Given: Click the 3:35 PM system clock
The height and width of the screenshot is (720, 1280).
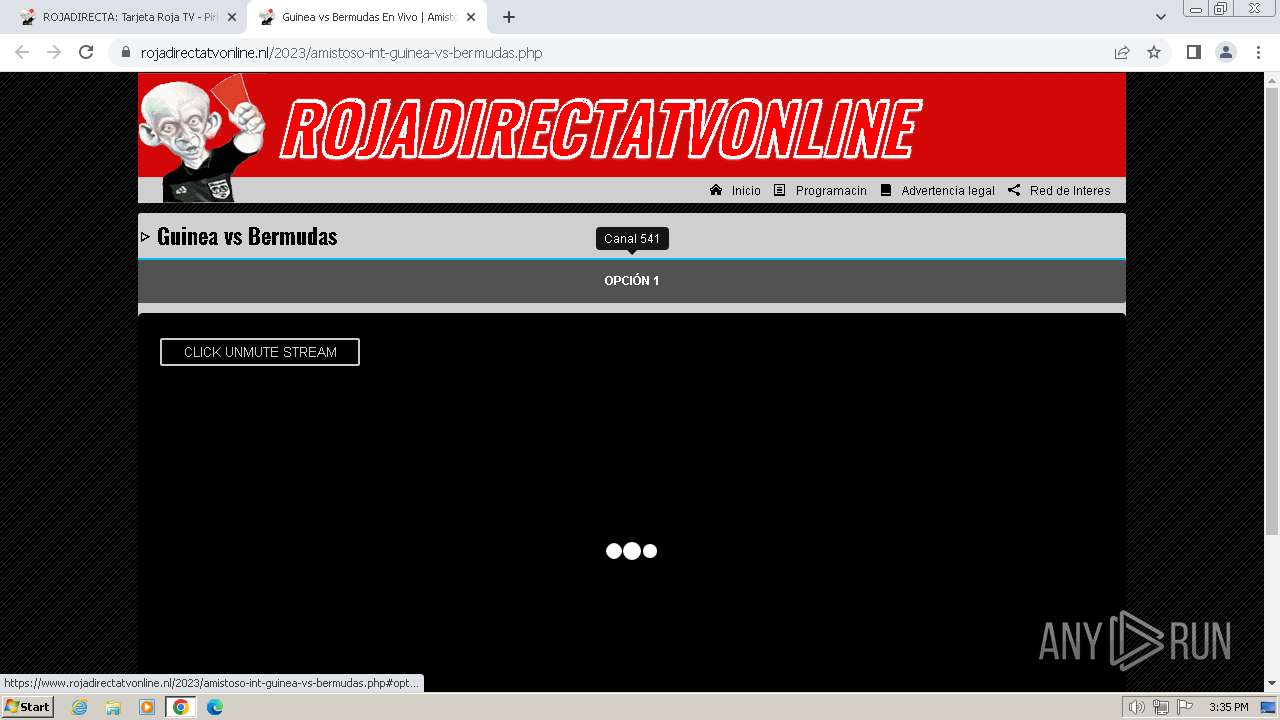Looking at the screenshot, I should [1229, 707].
